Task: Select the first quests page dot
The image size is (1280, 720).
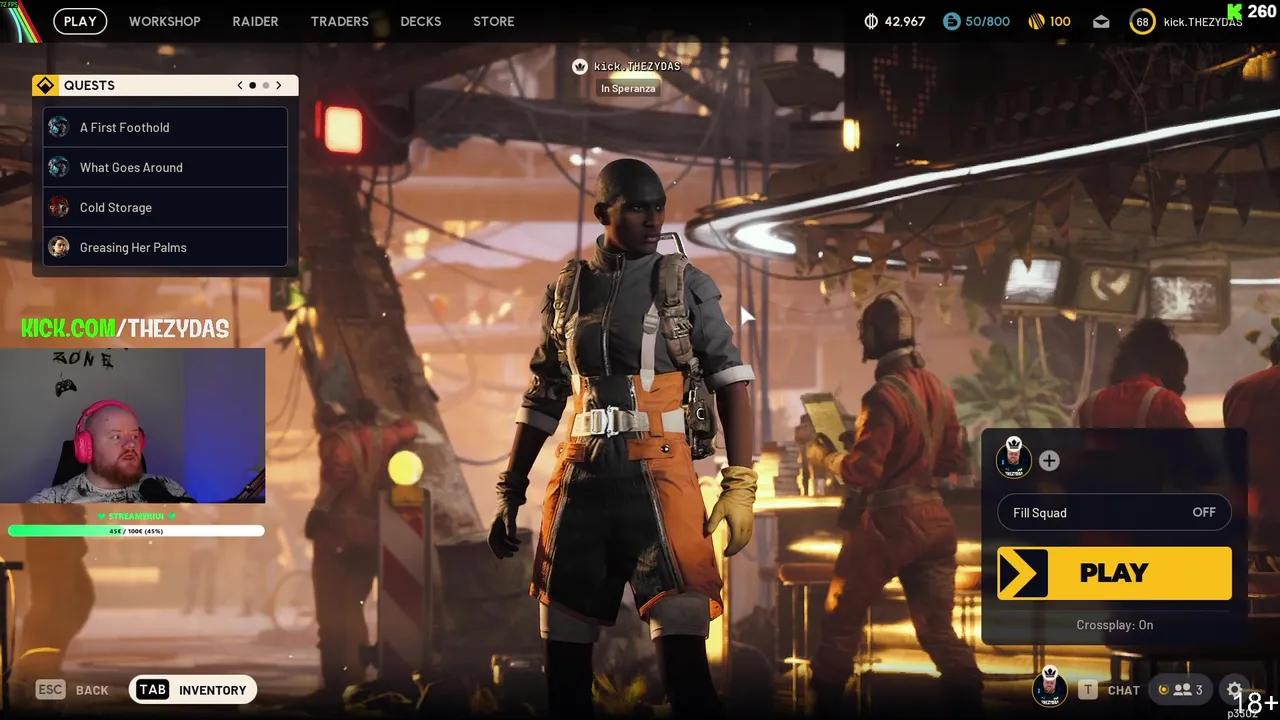Action: [x=253, y=85]
